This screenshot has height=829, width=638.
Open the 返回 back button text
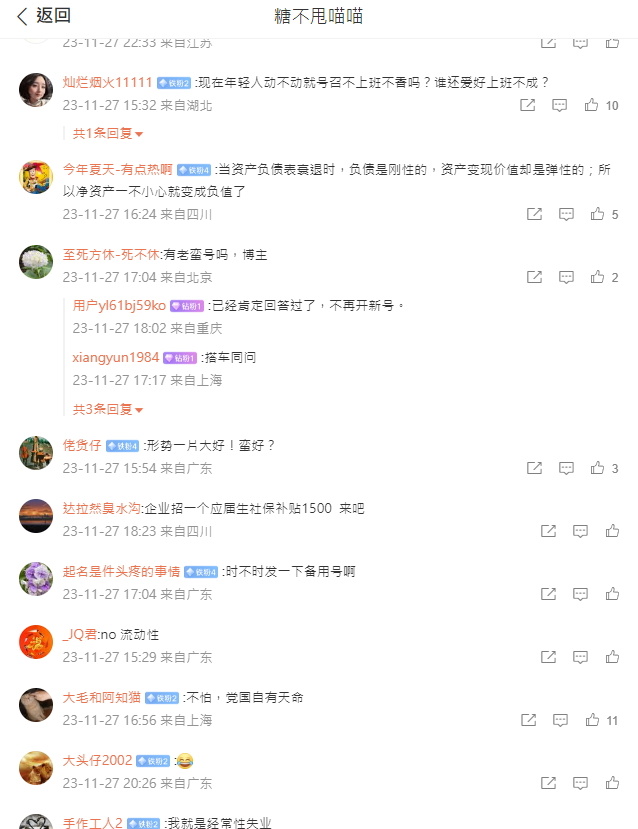pos(53,16)
